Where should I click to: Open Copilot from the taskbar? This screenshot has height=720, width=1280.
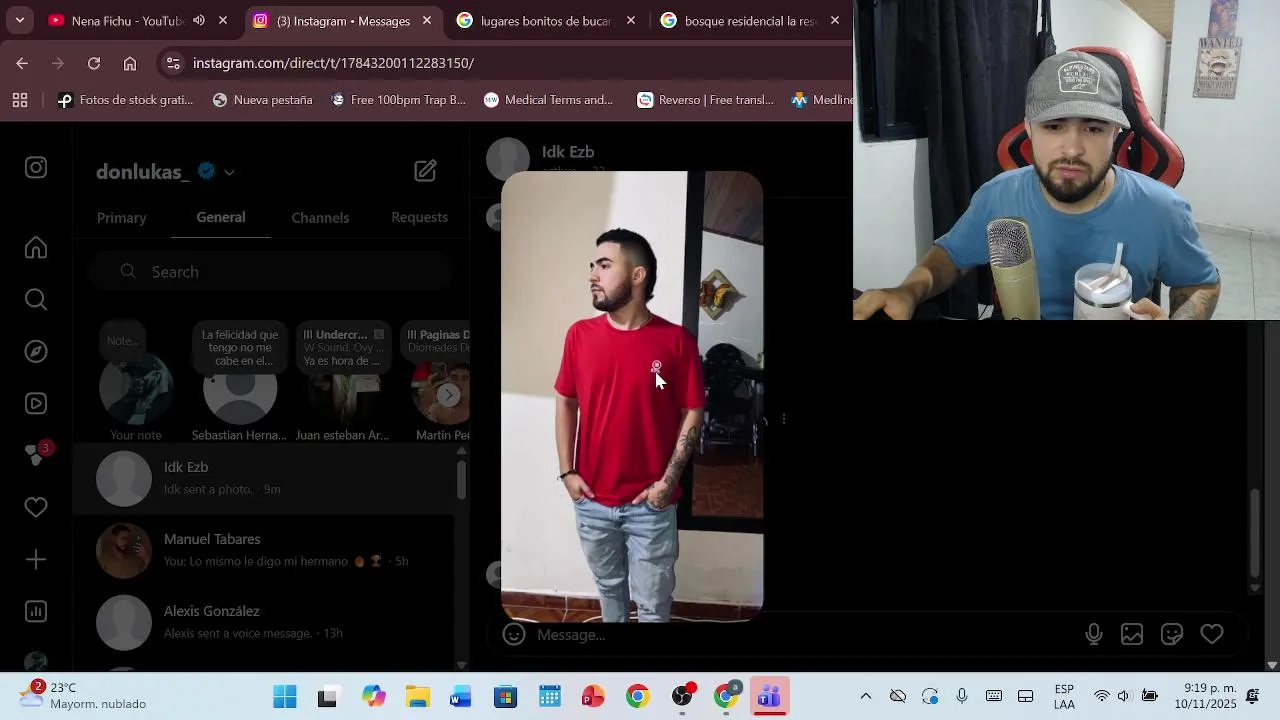click(x=374, y=697)
